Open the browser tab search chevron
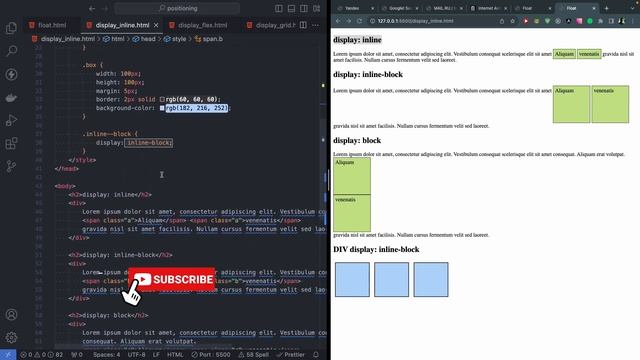Screen dimensions: 640x360 tap(632, 8)
